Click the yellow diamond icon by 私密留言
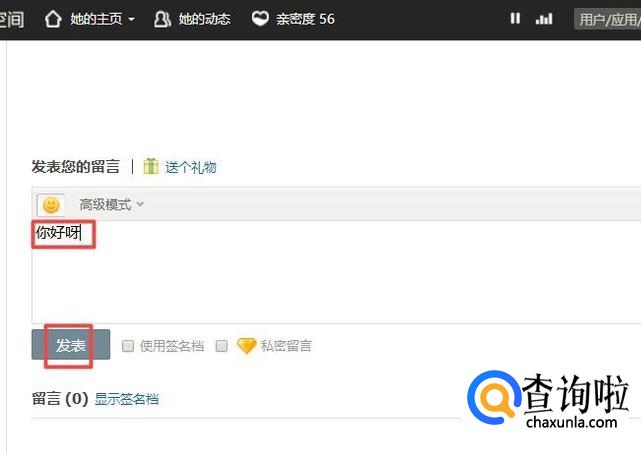 [247, 345]
